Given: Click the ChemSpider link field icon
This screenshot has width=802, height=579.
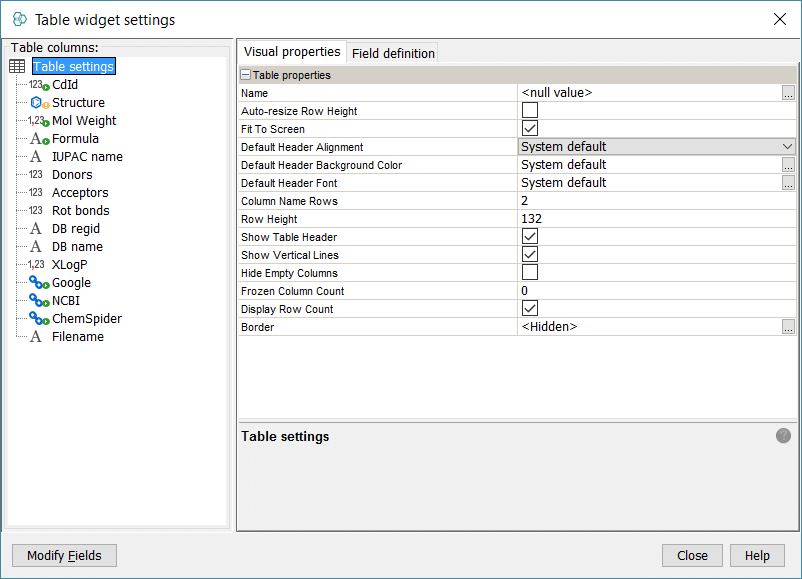Looking at the screenshot, I should pyautogui.click(x=39, y=319).
